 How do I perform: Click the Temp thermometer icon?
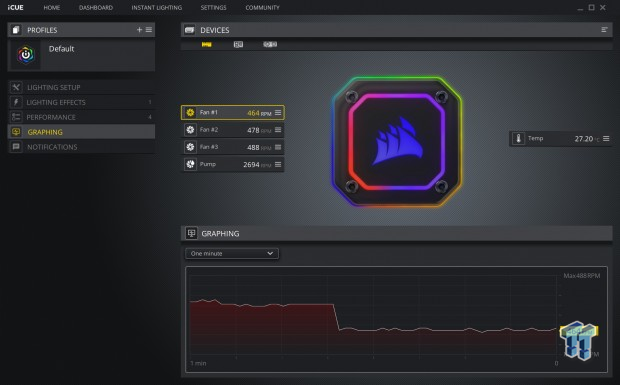tap(518, 139)
